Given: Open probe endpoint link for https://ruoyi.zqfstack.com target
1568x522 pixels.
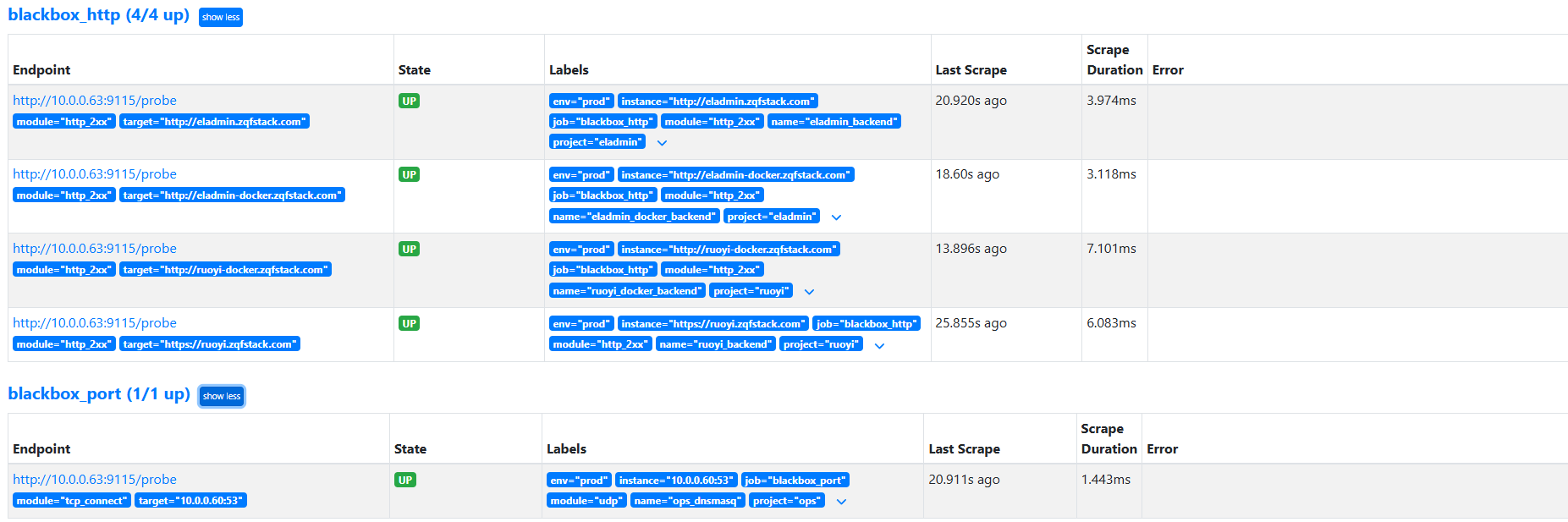Looking at the screenshot, I should tap(95, 323).
